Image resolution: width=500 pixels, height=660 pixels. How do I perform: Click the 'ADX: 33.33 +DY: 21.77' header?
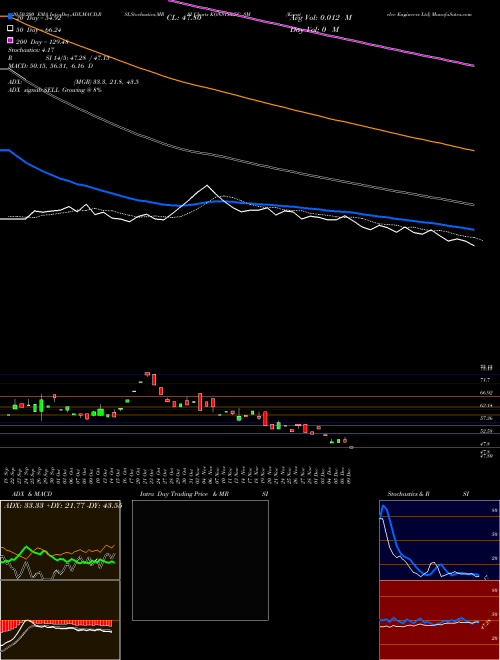63,505
